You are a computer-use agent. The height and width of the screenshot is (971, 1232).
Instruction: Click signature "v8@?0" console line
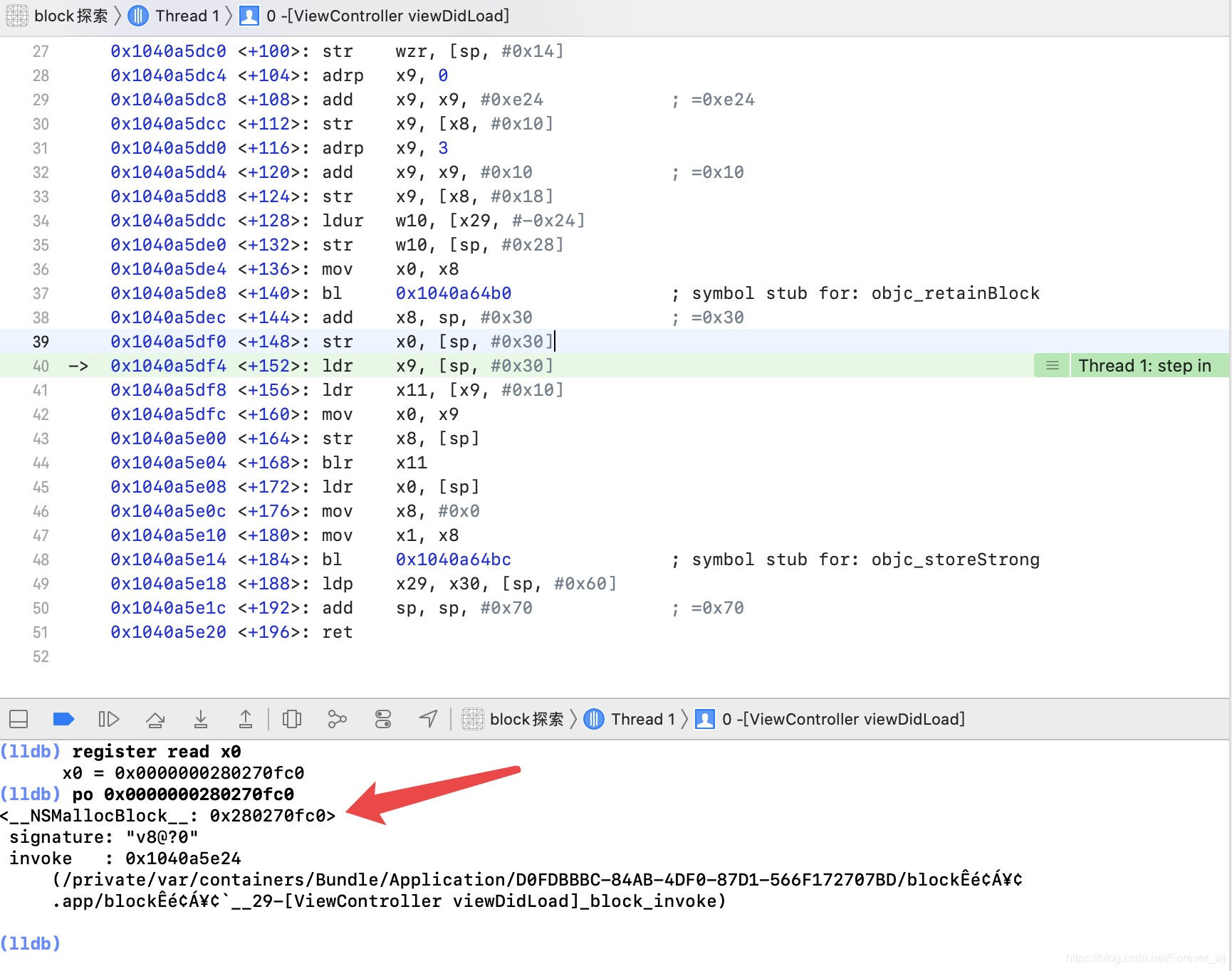(x=104, y=837)
